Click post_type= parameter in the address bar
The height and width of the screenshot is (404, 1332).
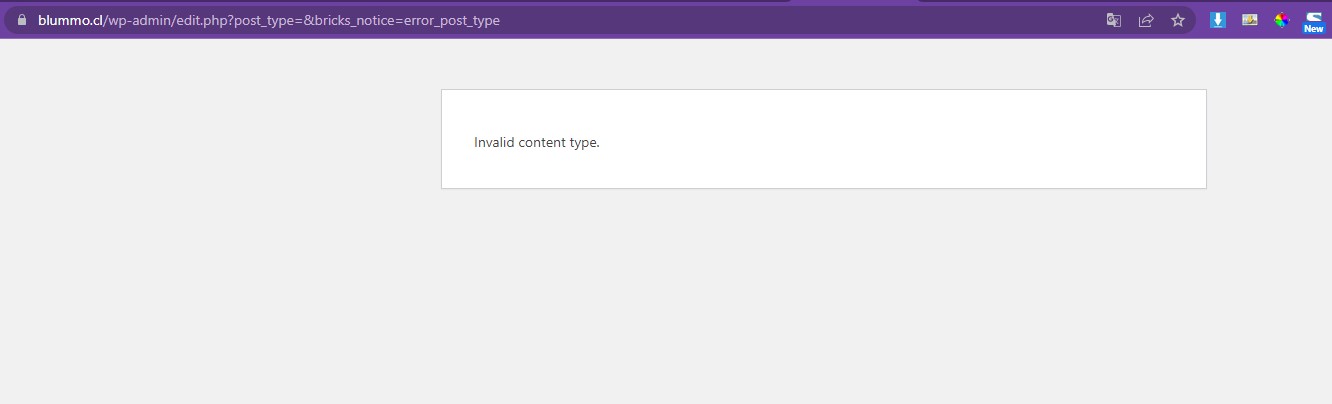269,20
